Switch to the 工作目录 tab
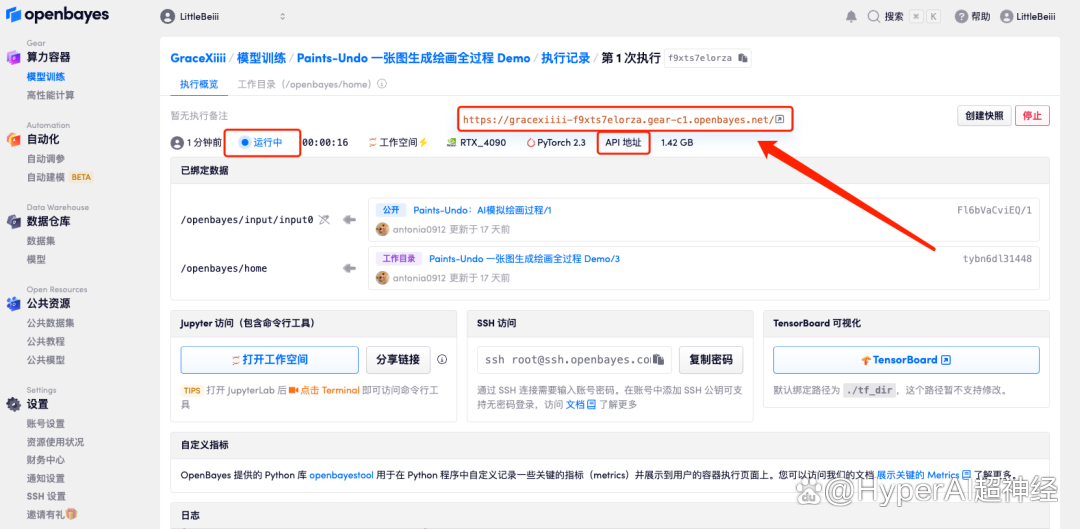 (304, 84)
